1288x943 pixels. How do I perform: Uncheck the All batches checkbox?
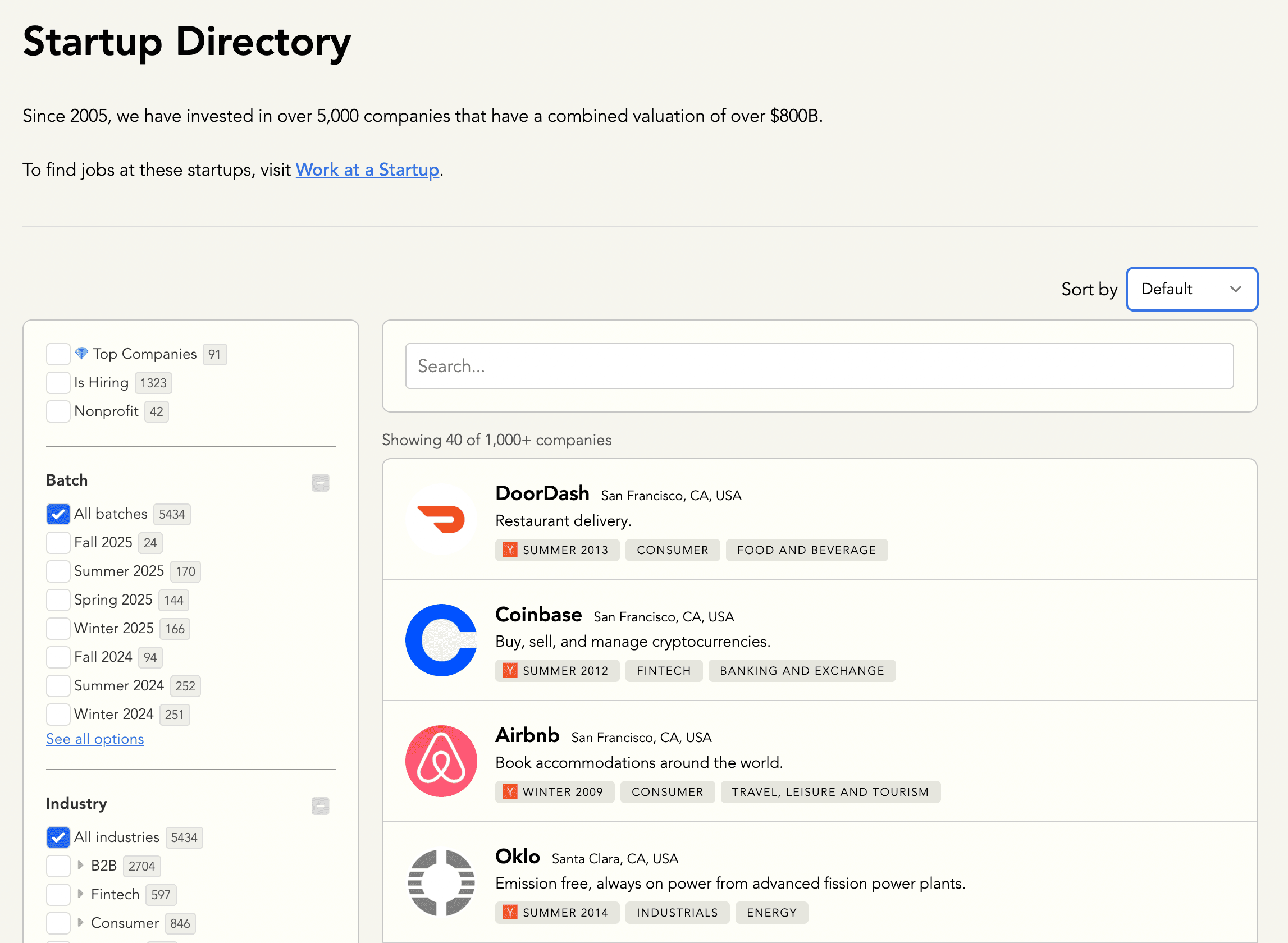pos(58,514)
